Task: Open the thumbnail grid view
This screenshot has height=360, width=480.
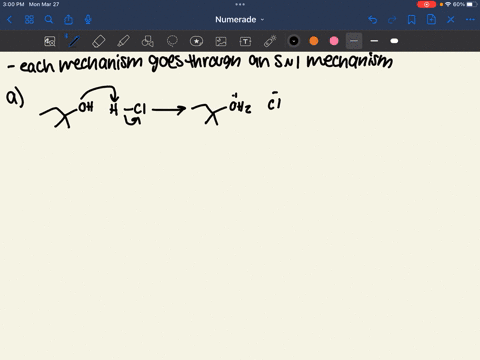Action: (x=29, y=20)
